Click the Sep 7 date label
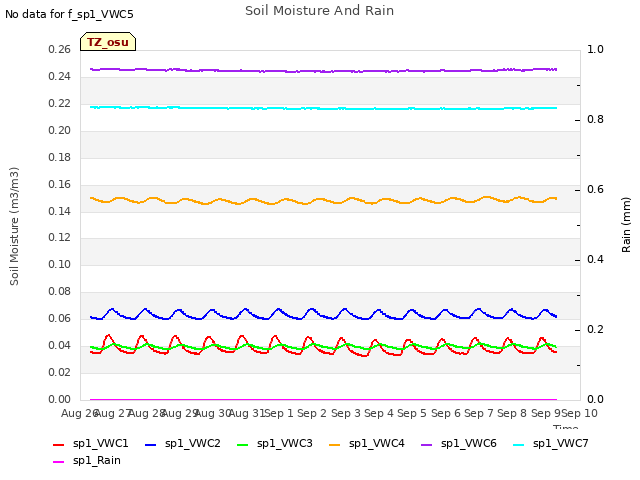 [479, 413]
